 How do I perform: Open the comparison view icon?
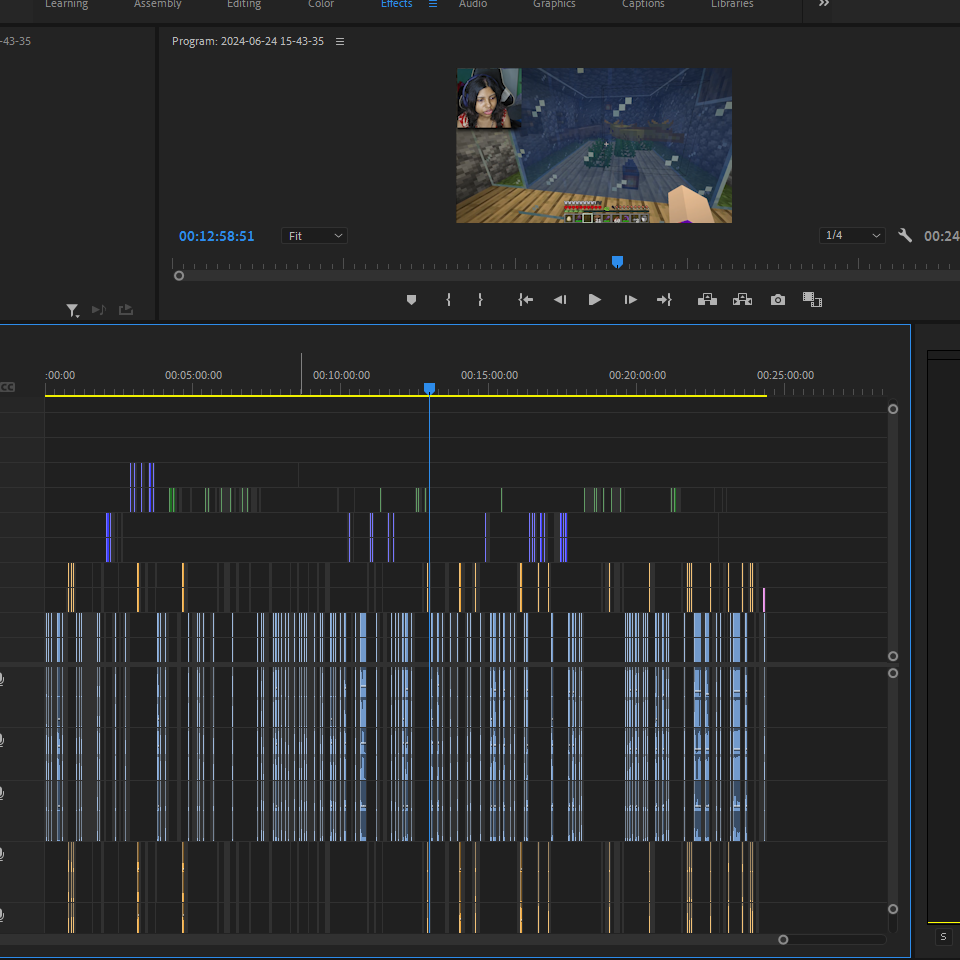pos(812,299)
